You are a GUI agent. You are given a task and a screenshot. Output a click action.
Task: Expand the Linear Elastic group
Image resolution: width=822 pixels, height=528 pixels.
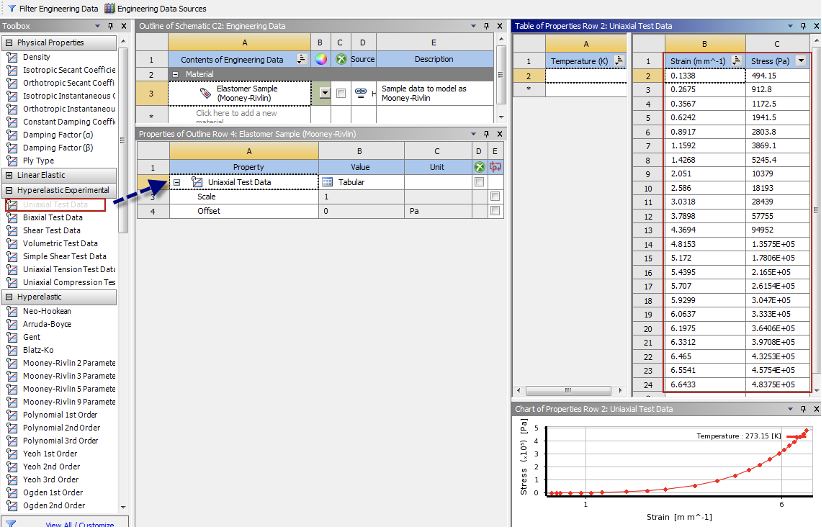click(x=9, y=175)
